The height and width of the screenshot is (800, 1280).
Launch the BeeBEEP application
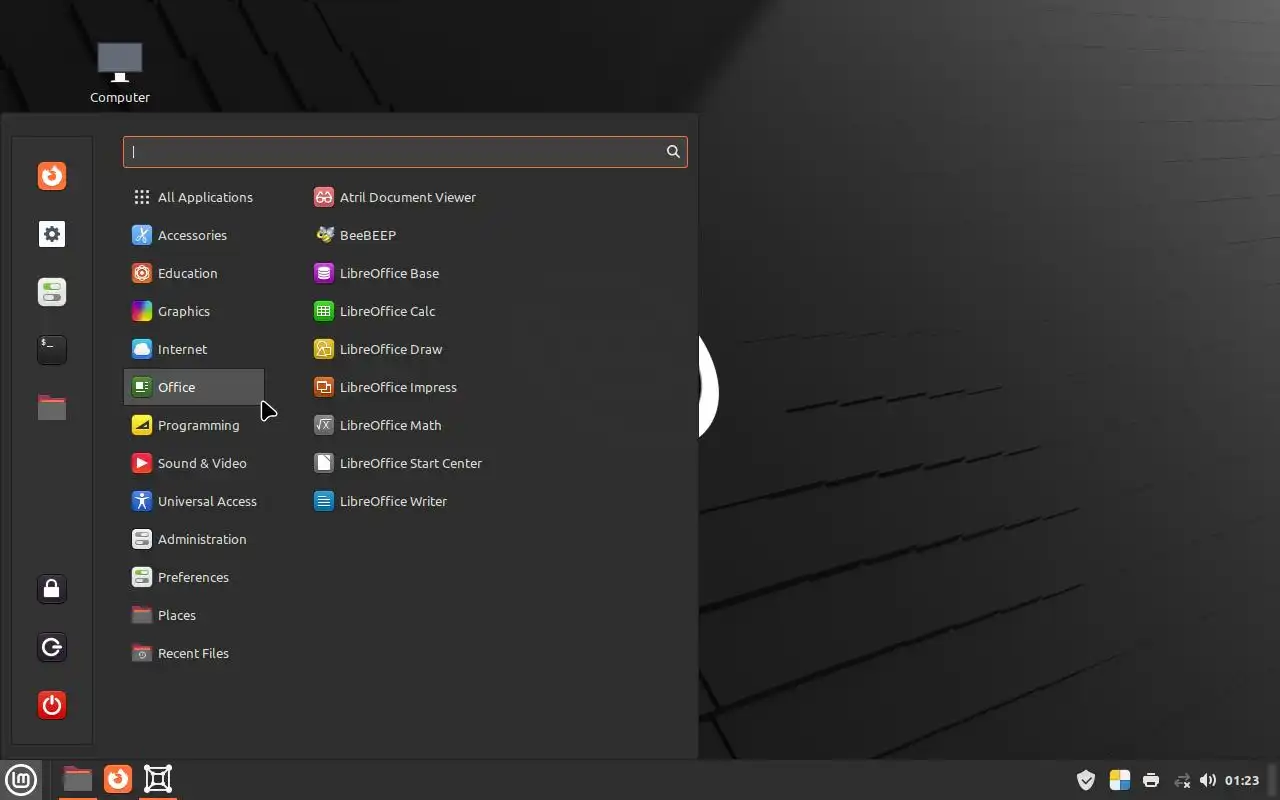click(x=355, y=235)
